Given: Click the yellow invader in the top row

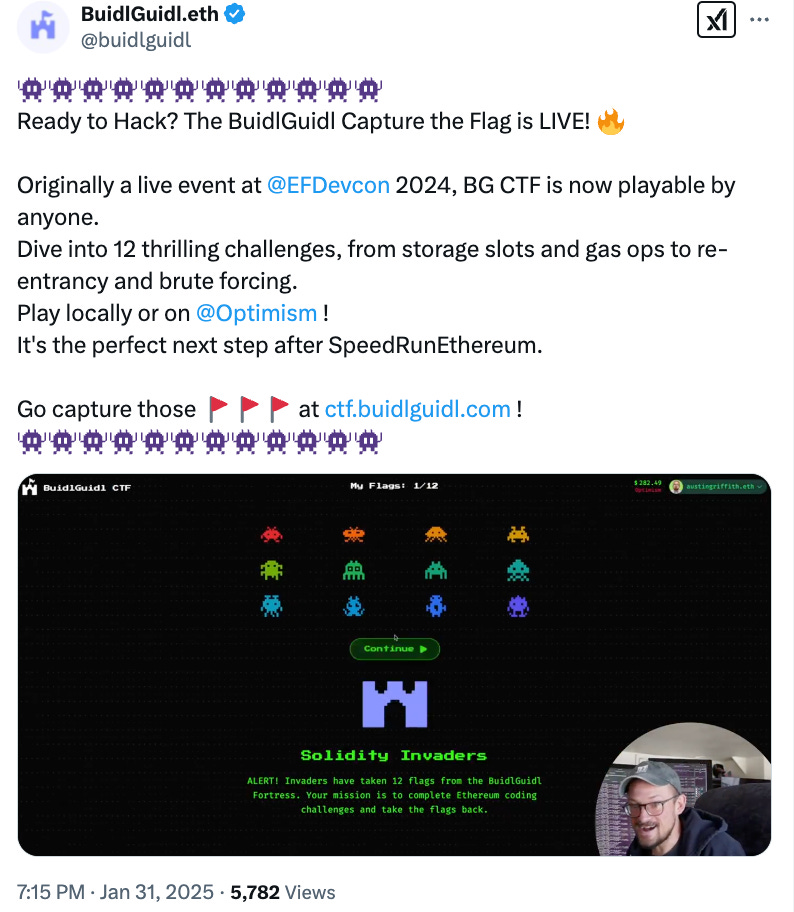Looking at the screenshot, I should (x=518, y=534).
